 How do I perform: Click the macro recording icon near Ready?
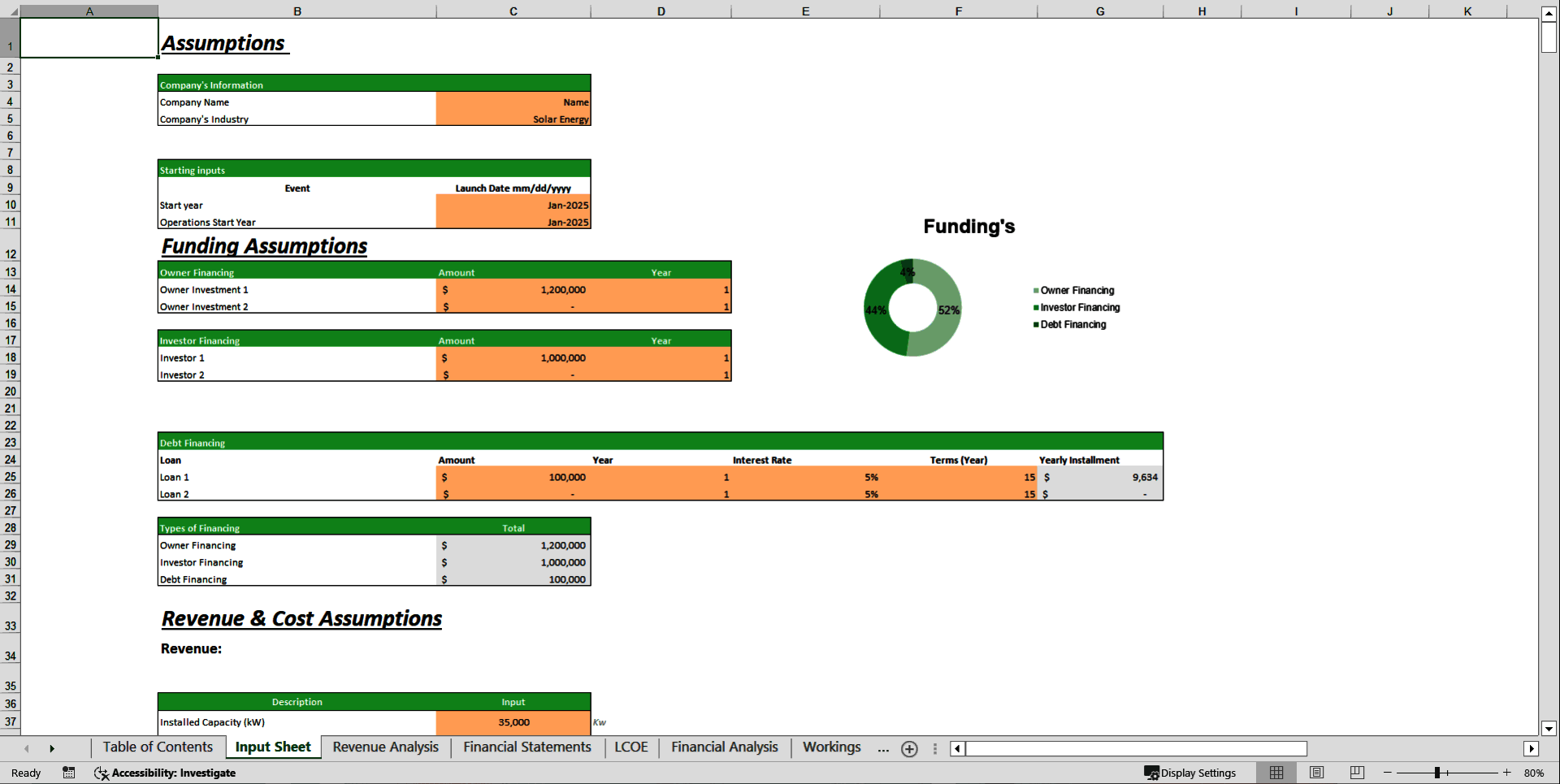pyautogui.click(x=69, y=773)
